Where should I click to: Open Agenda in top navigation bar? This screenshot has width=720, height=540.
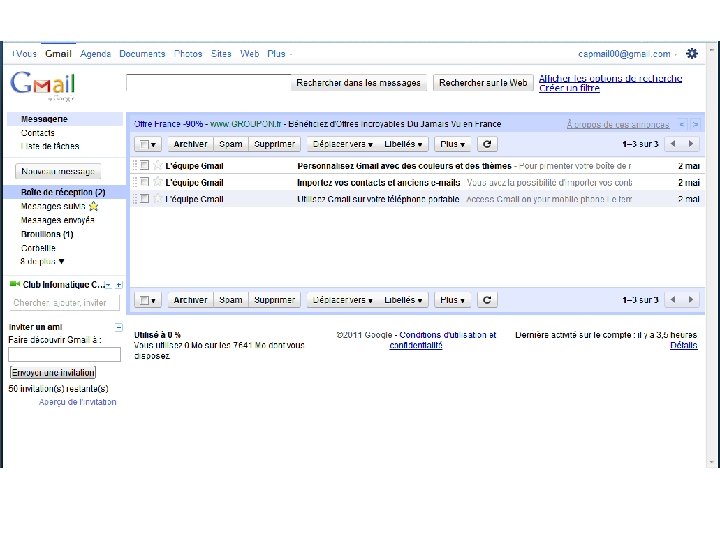(x=95, y=54)
